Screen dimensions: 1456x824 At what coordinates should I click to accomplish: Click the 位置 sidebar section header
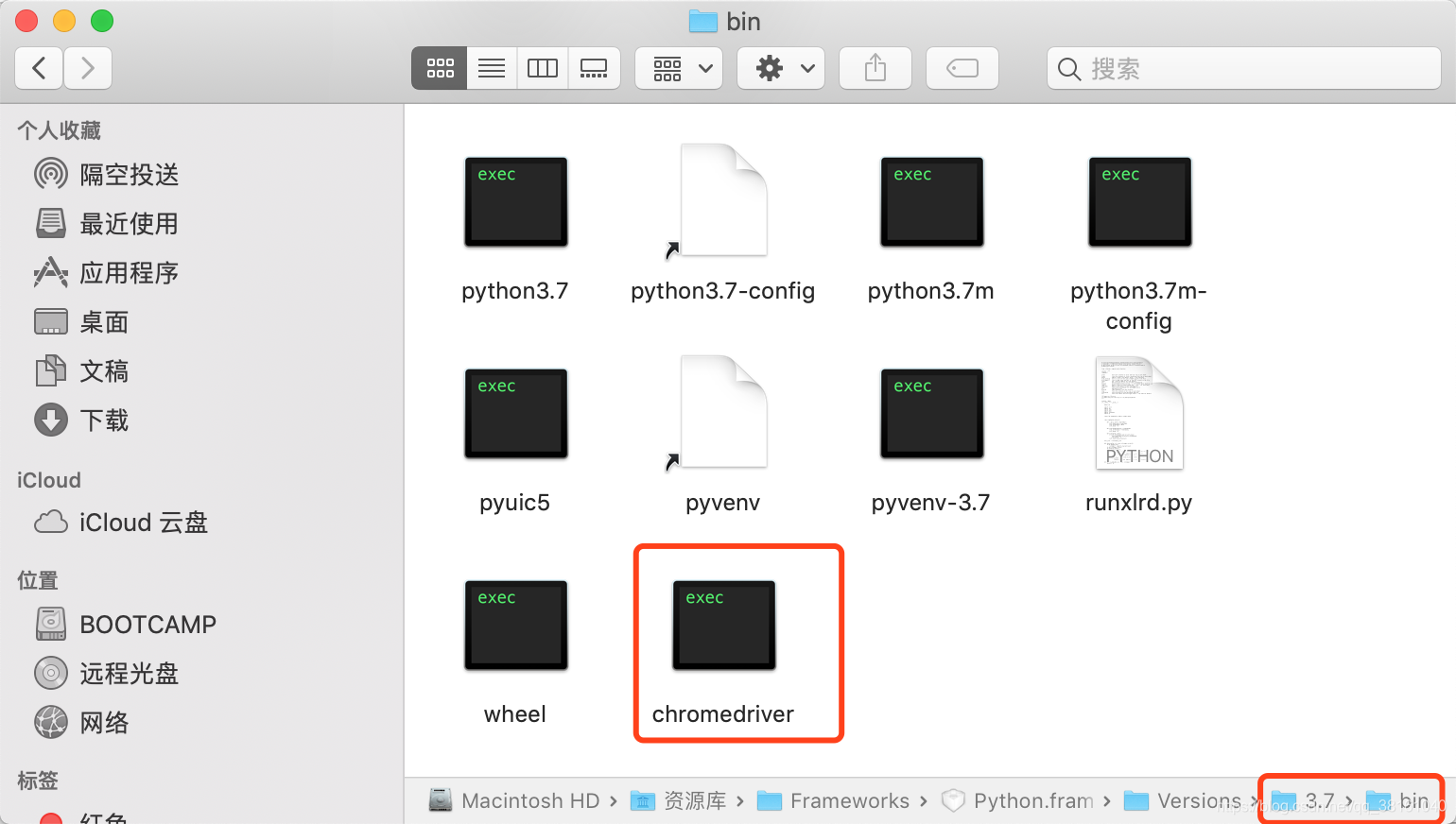click(x=38, y=580)
